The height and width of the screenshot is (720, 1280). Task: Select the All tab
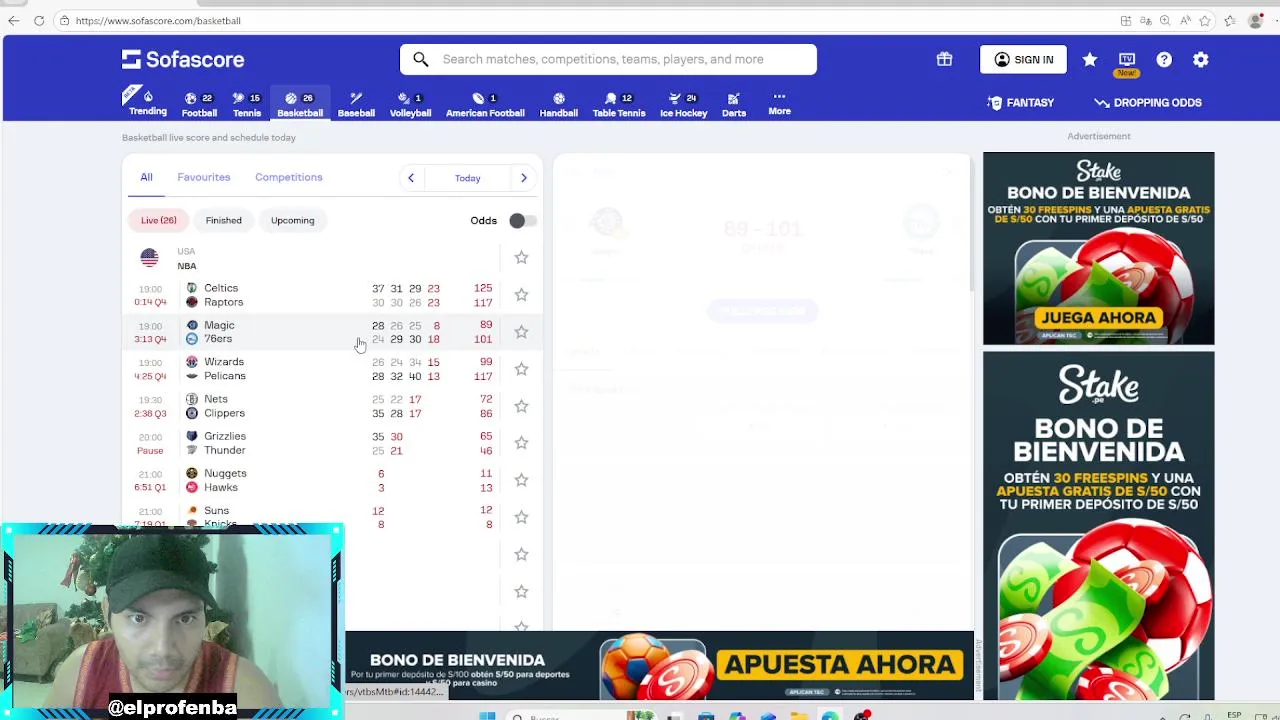[x=146, y=177]
